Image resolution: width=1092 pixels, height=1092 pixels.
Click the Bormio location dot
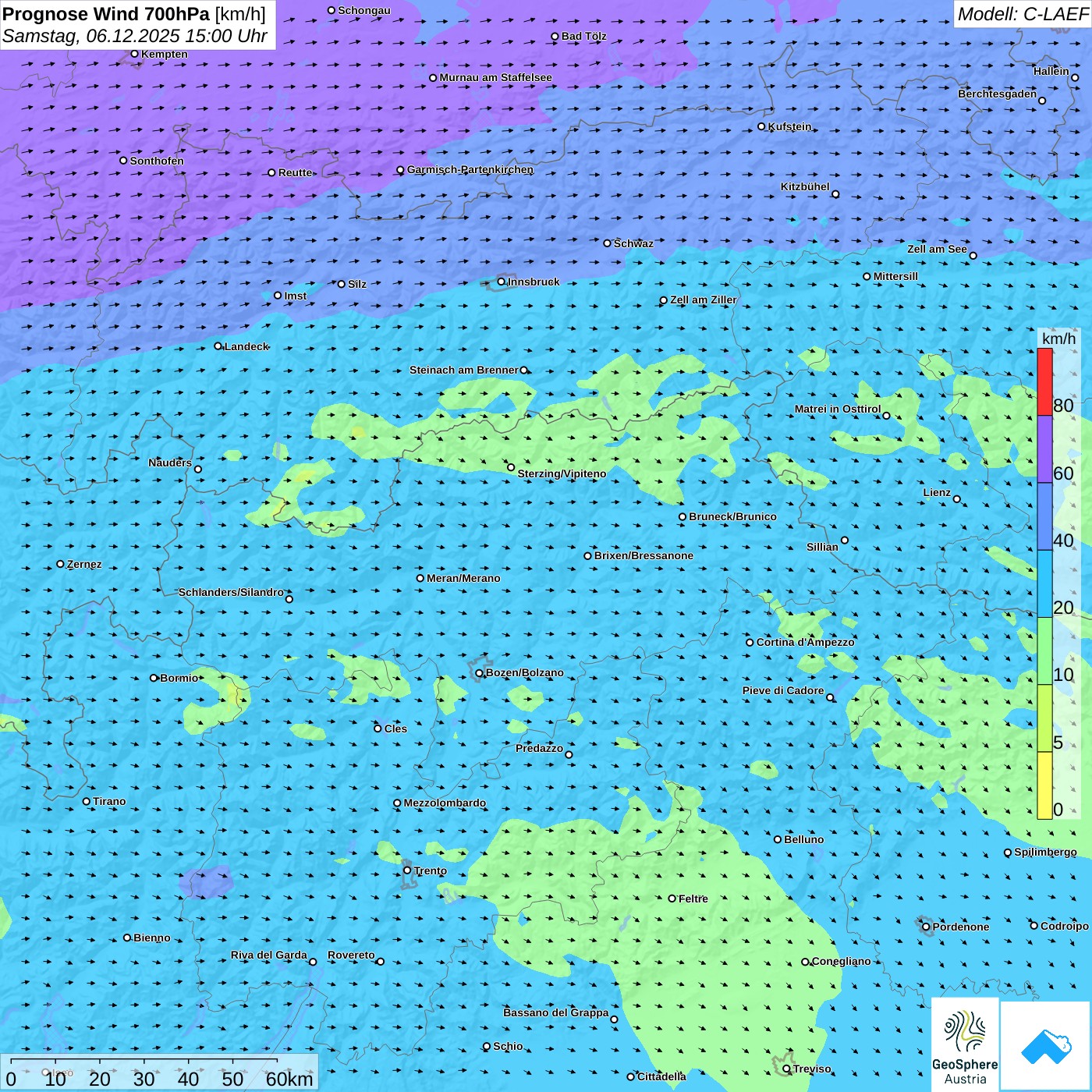[154, 678]
